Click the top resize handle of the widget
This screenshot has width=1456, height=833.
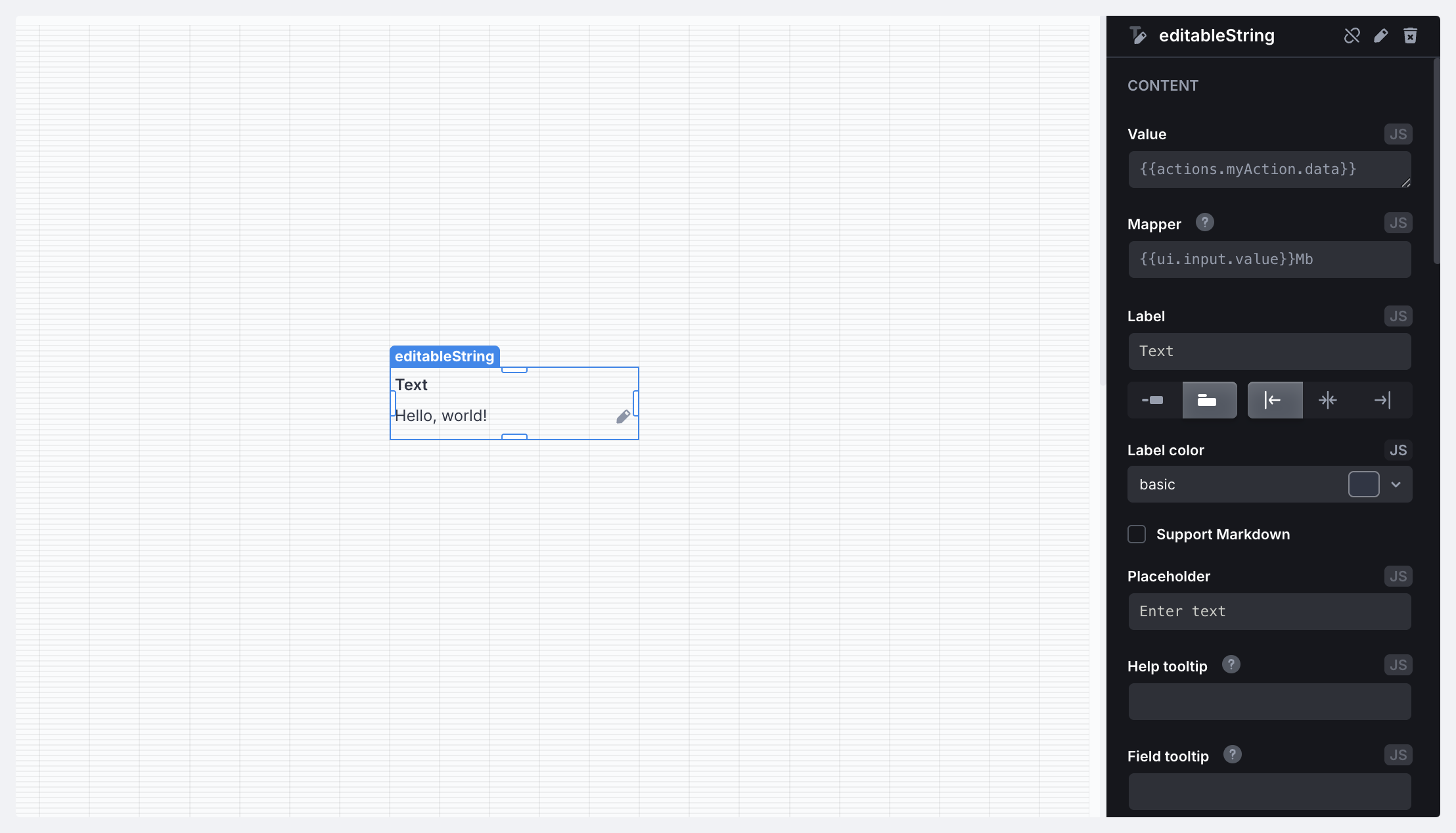[x=514, y=370]
